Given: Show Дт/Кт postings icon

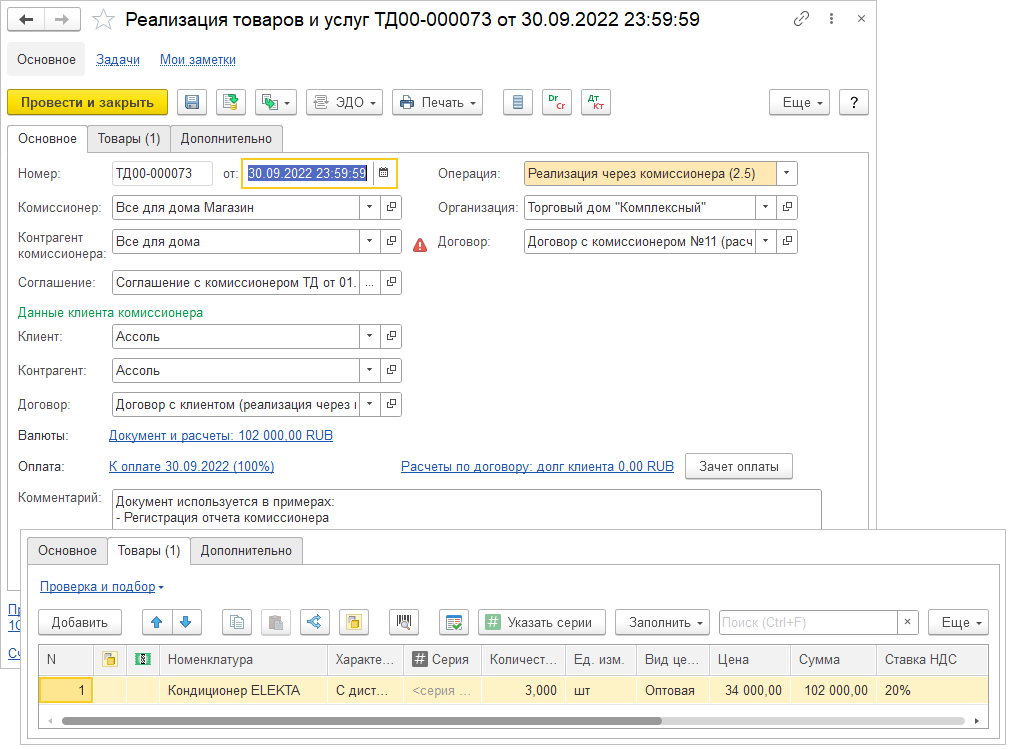Looking at the screenshot, I should pos(596,102).
